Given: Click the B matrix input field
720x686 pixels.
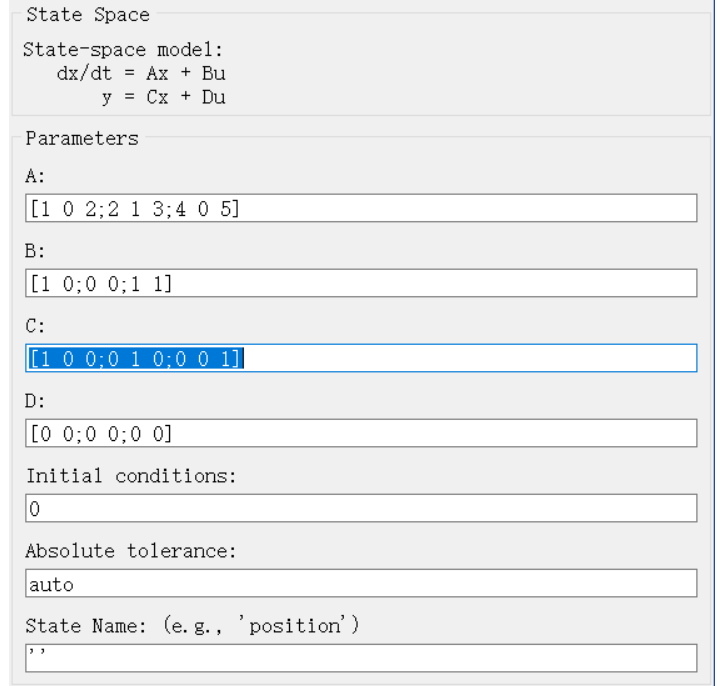Looking at the screenshot, I should coord(360,283).
